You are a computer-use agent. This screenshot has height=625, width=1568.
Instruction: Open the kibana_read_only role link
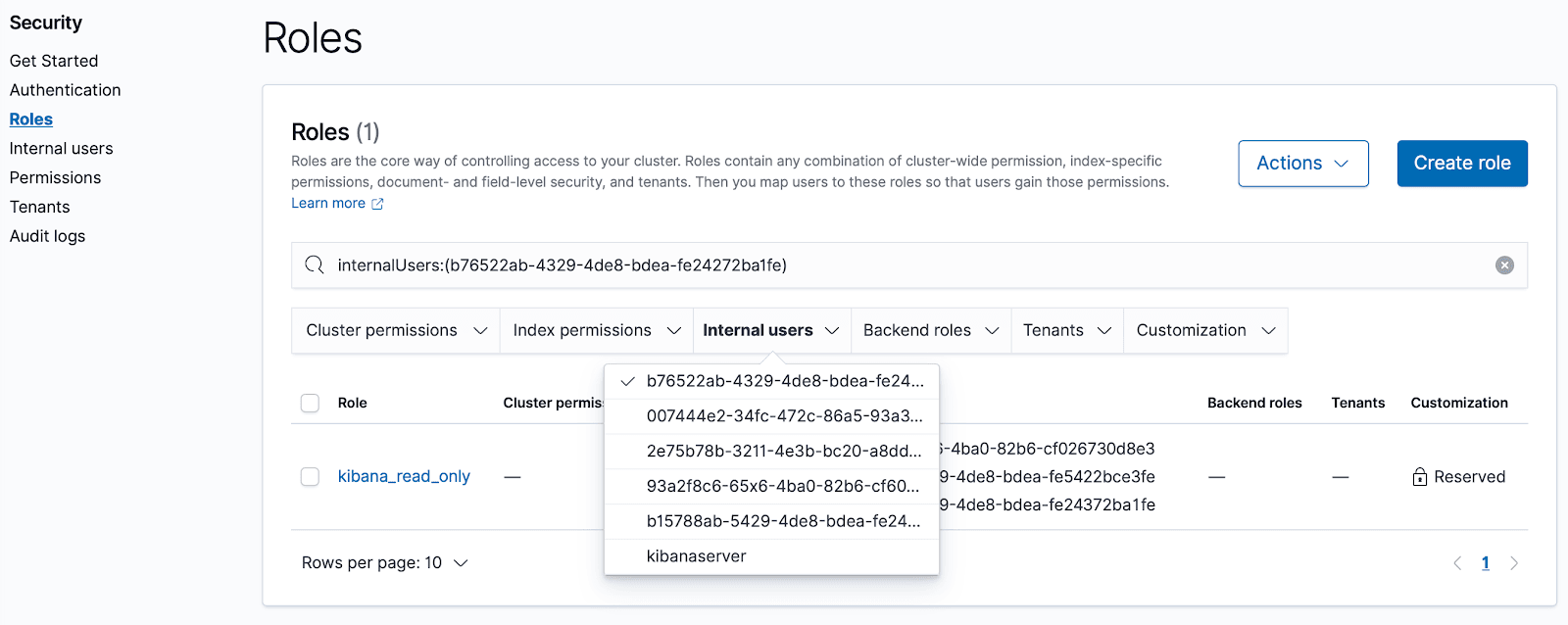pyautogui.click(x=404, y=476)
